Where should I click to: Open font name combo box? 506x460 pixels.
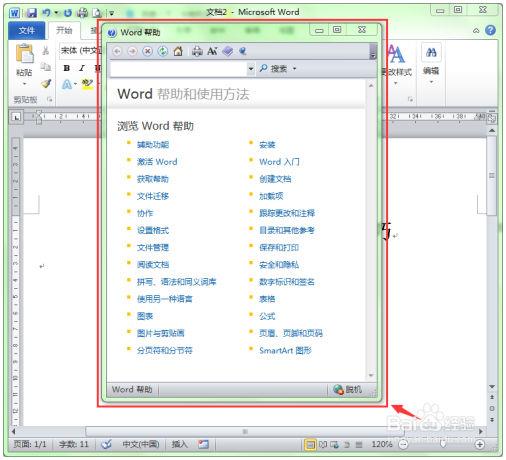click(80, 51)
